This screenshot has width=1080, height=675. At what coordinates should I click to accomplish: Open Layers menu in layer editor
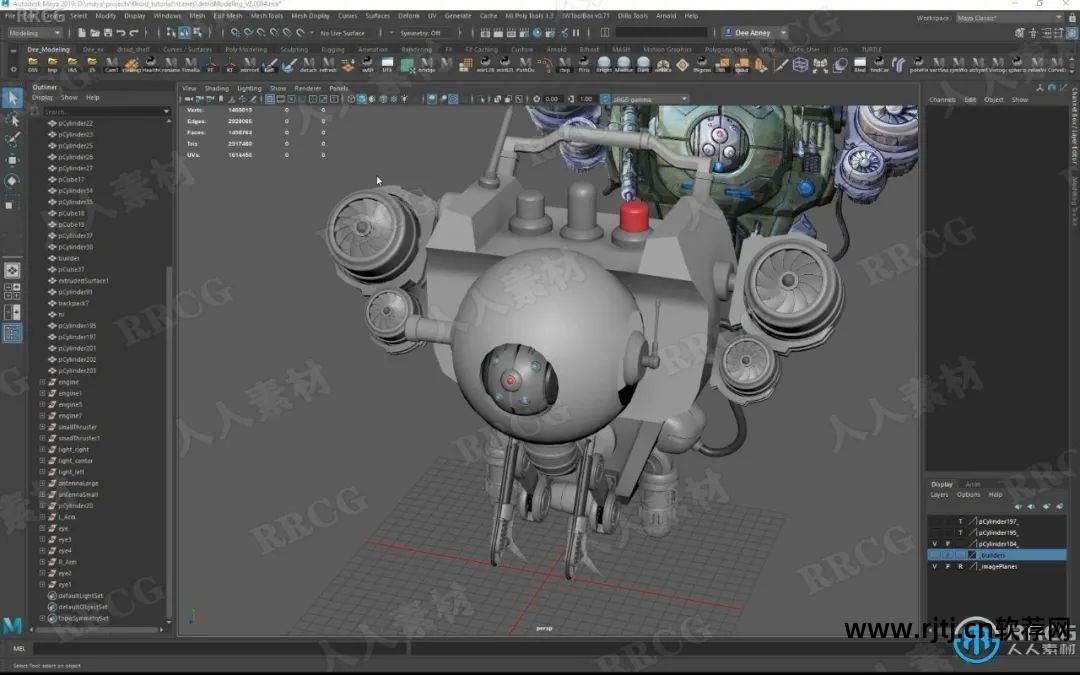click(939, 495)
